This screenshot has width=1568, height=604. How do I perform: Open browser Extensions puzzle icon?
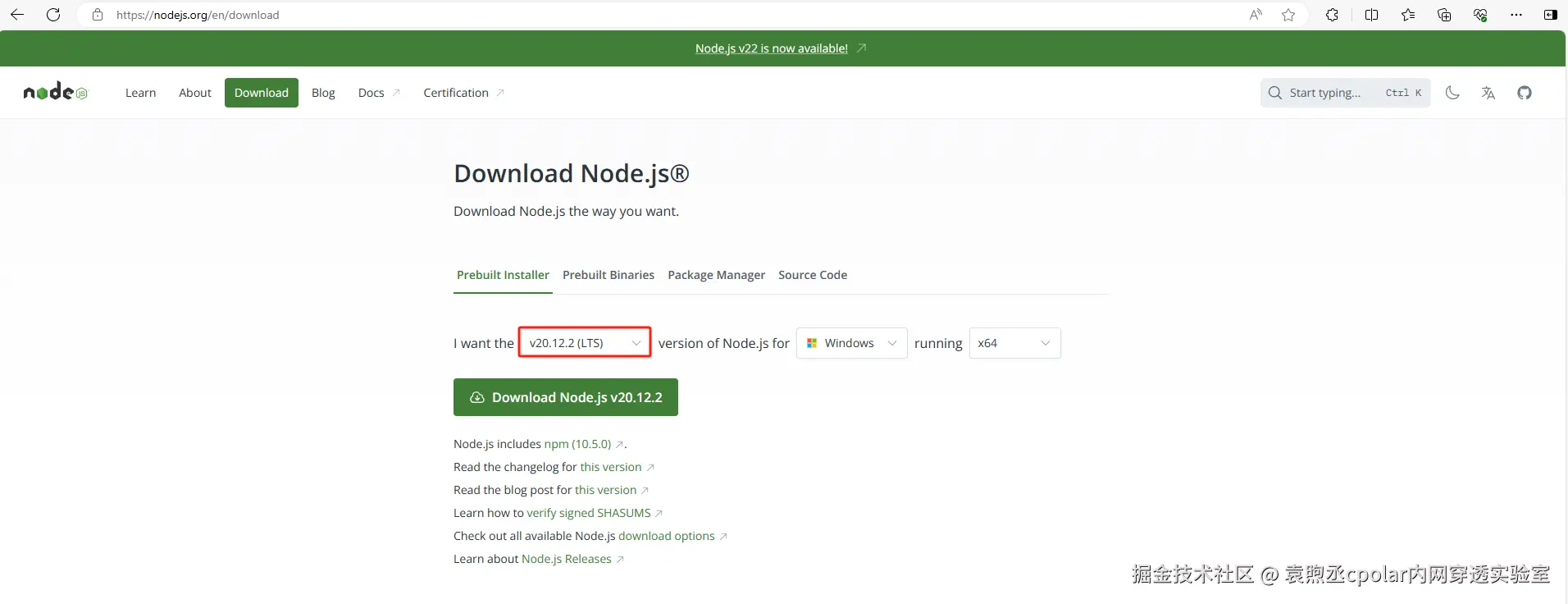(x=1332, y=15)
